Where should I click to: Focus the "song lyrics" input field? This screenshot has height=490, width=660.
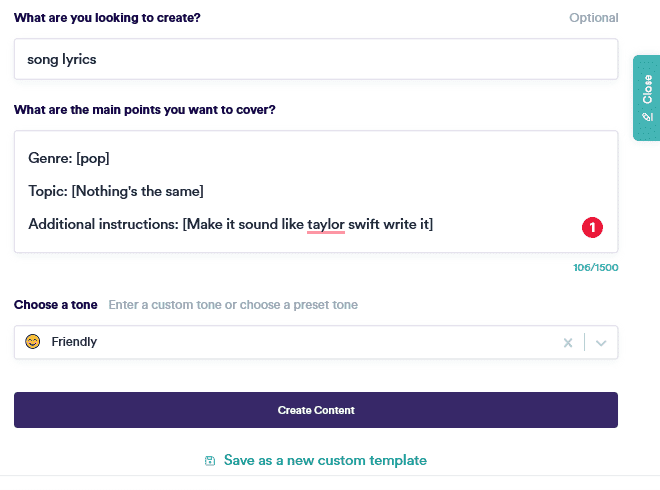point(315,59)
